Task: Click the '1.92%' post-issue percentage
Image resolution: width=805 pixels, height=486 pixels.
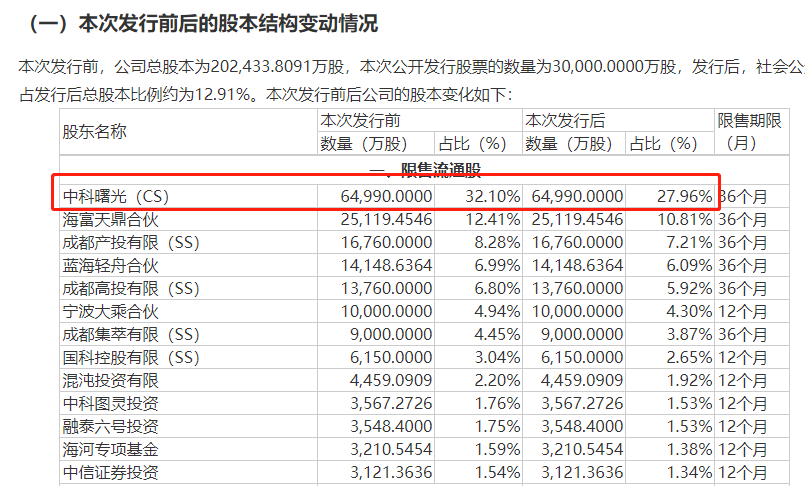Action: [689, 381]
